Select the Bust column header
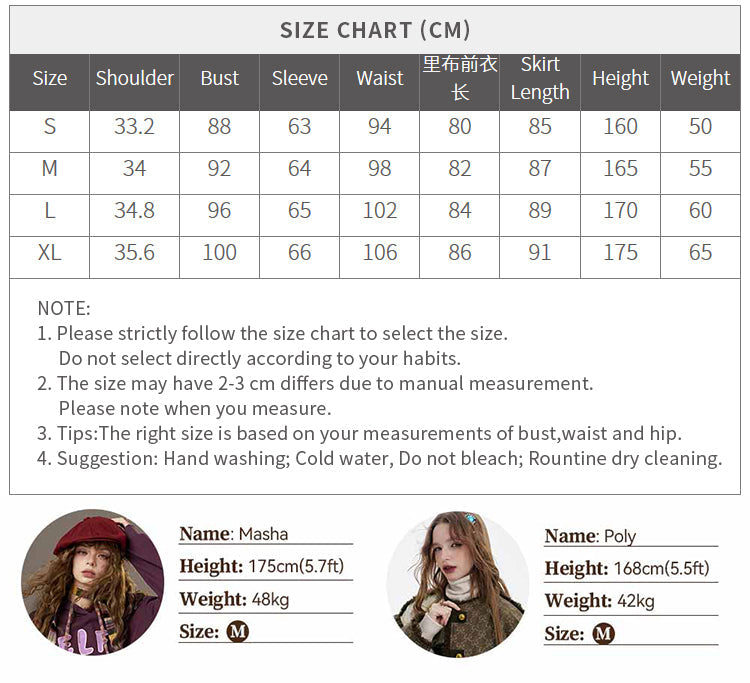This screenshot has width=750, height=683. (x=220, y=78)
